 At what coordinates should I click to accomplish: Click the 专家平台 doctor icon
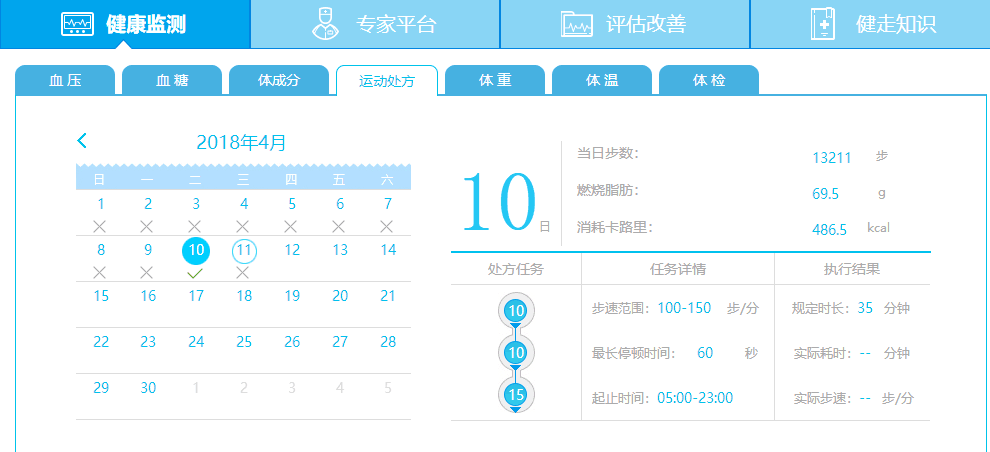326,24
